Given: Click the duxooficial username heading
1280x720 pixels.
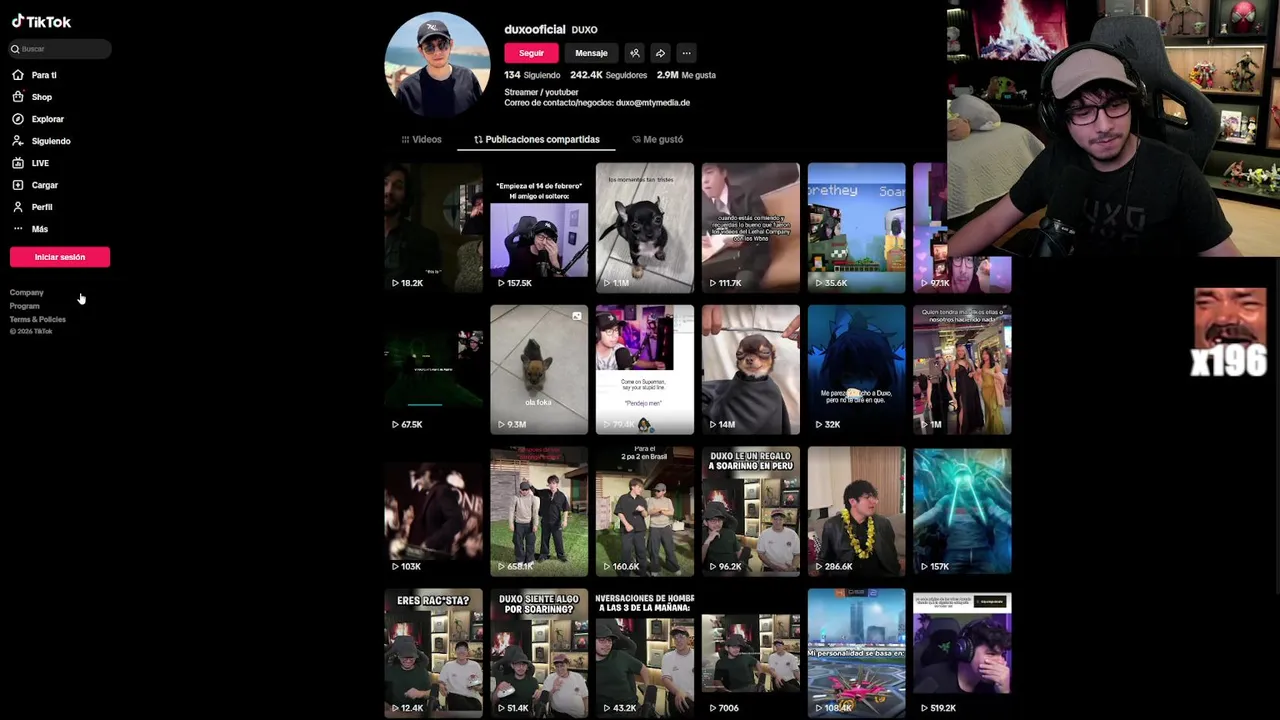Looking at the screenshot, I should (x=535, y=29).
